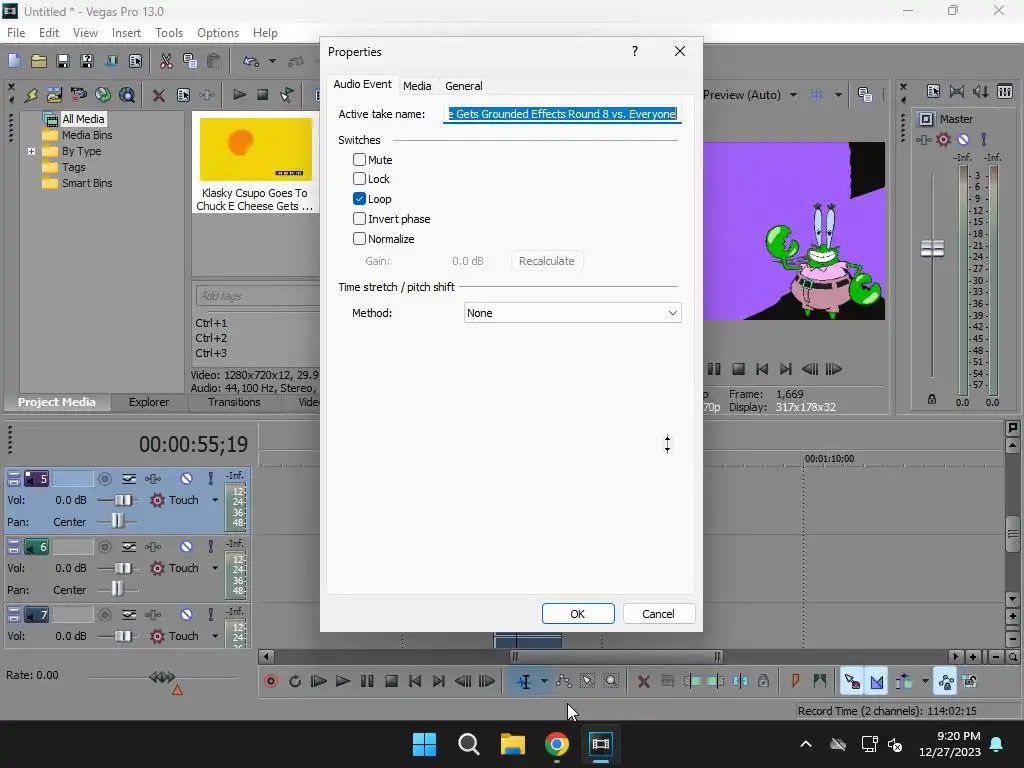Open edit tool selector dropdown arrow
The image size is (1024, 768).
543,681
